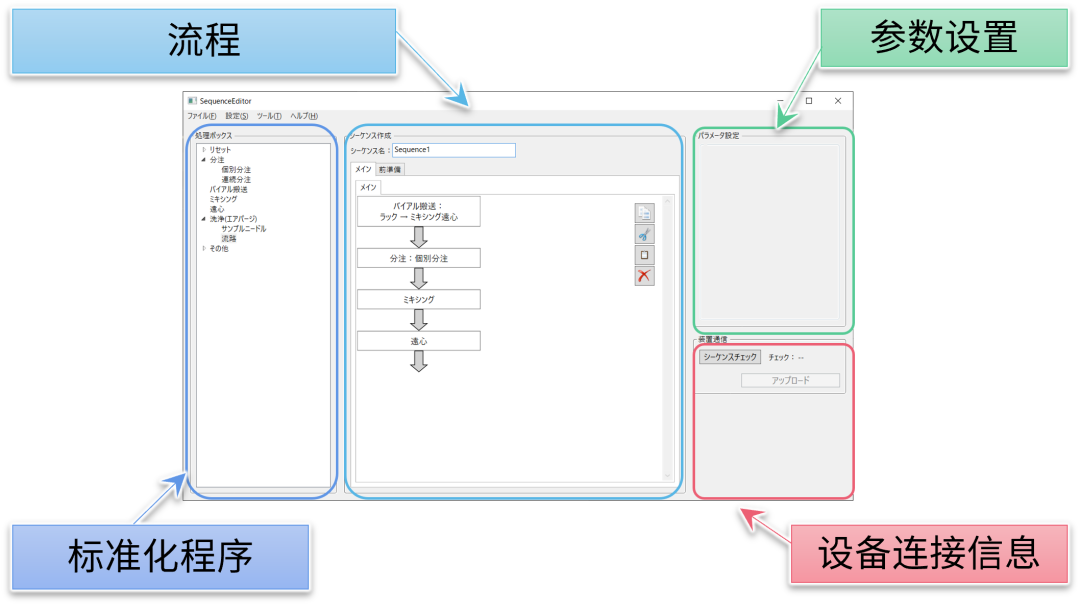Expand the その他 tree node

[x=204, y=249]
